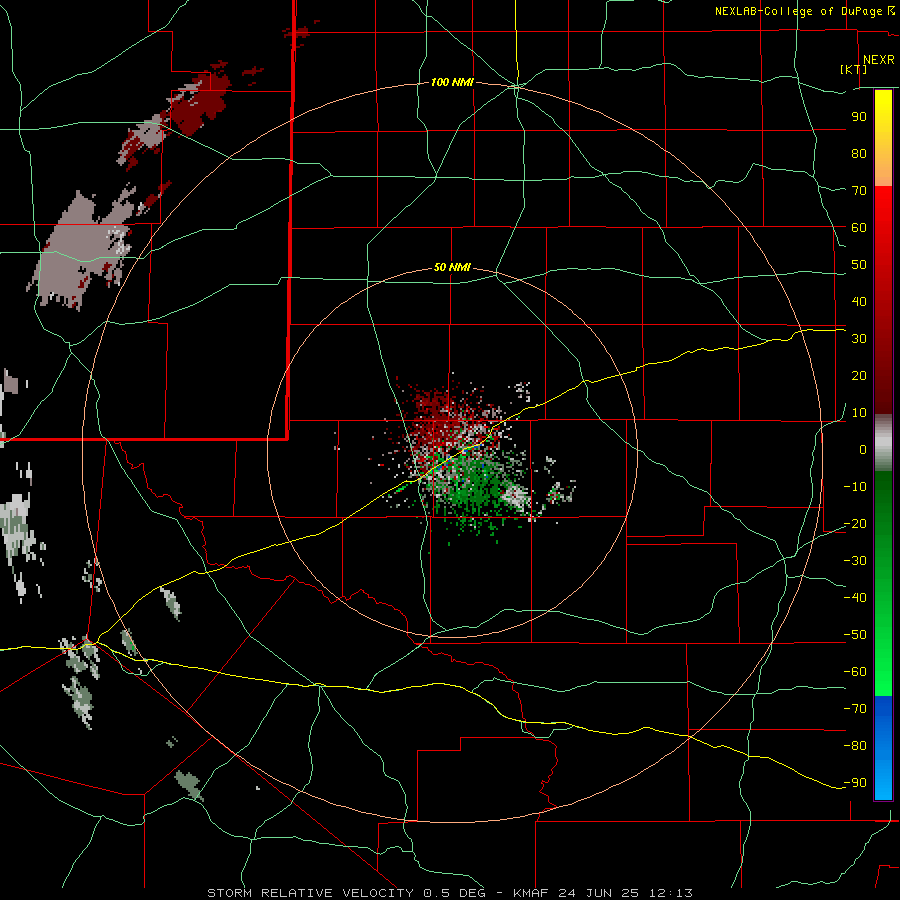Click the -80 value on velocity scale
This screenshot has width=900, height=900.
click(x=855, y=746)
